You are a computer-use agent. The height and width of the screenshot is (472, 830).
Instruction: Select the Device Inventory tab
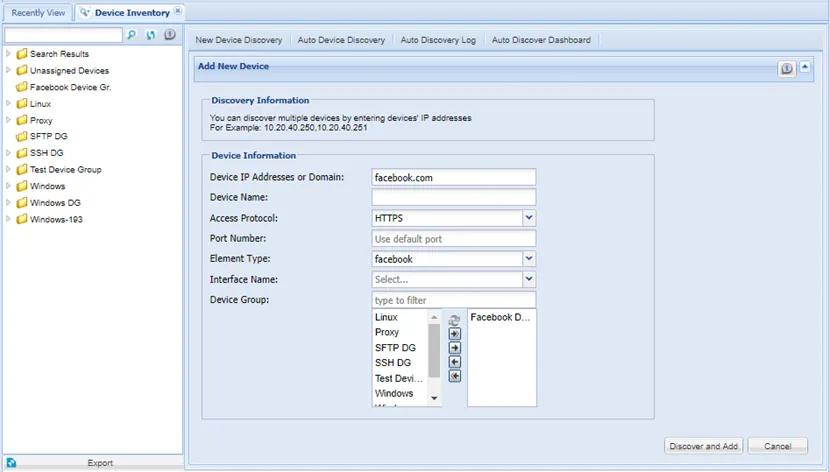click(x=132, y=13)
